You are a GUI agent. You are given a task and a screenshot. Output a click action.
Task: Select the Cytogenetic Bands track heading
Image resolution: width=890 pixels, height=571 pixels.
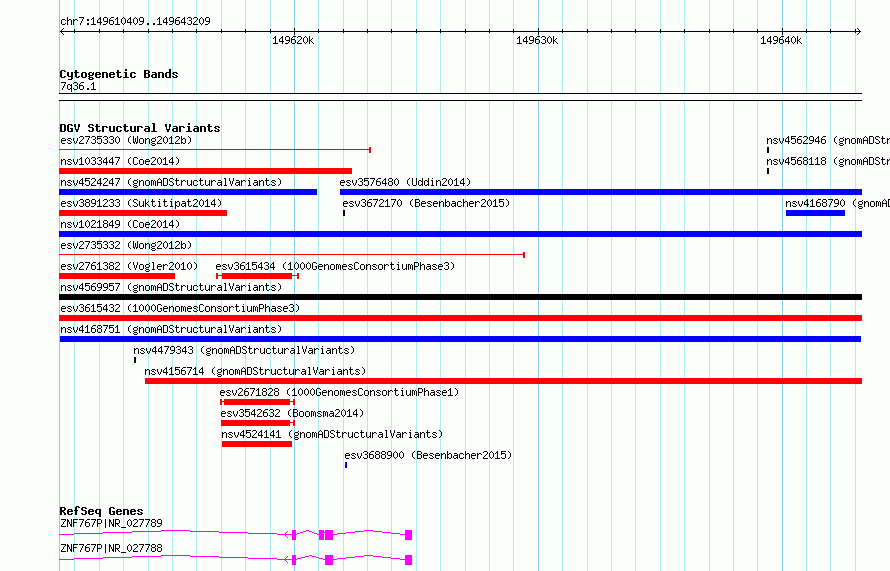pos(119,74)
